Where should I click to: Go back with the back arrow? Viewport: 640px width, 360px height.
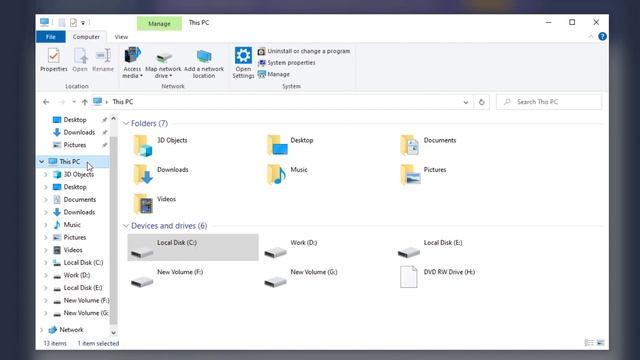(46, 102)
